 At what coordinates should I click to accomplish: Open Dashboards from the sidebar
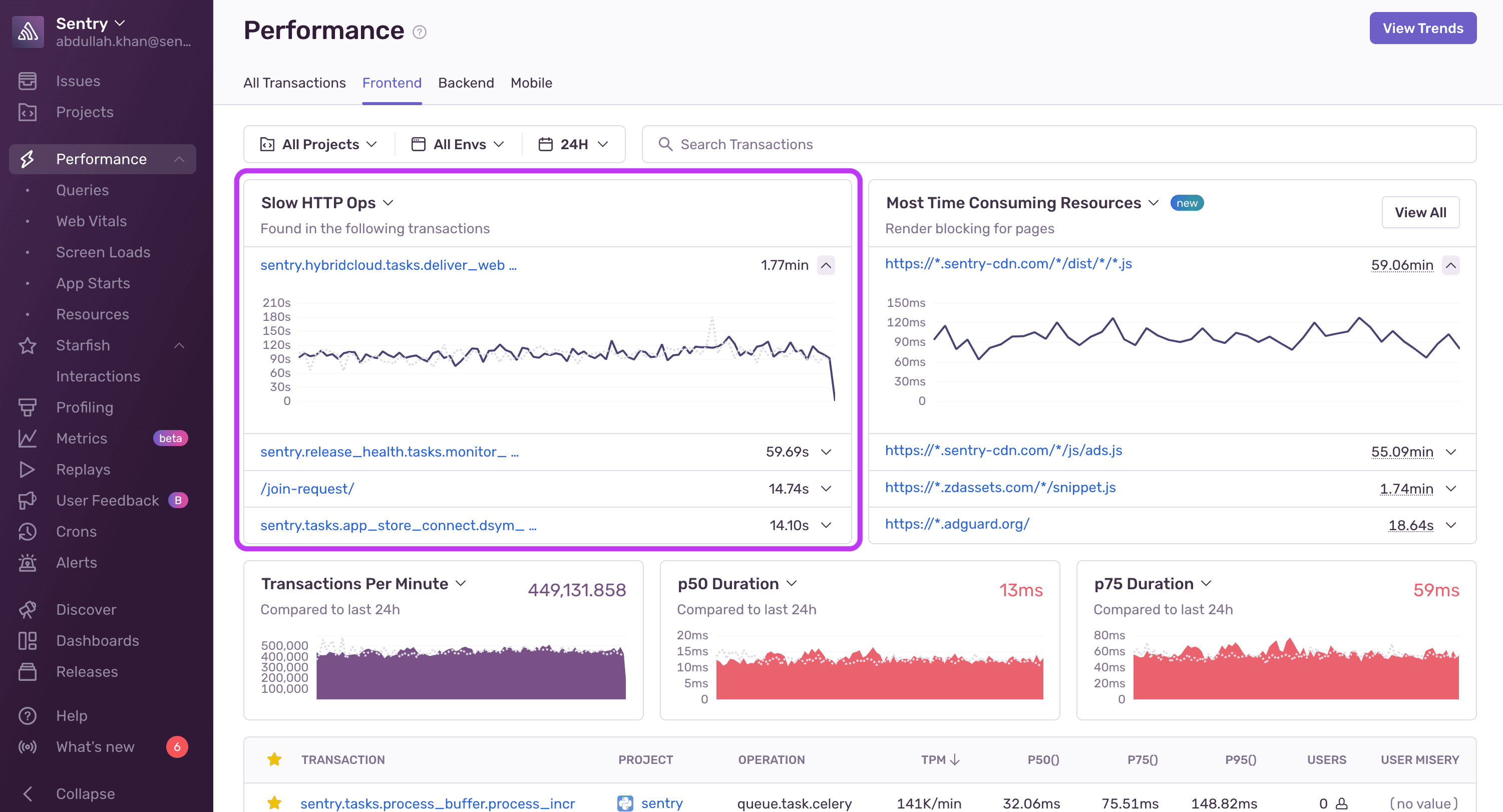(28, 640)
